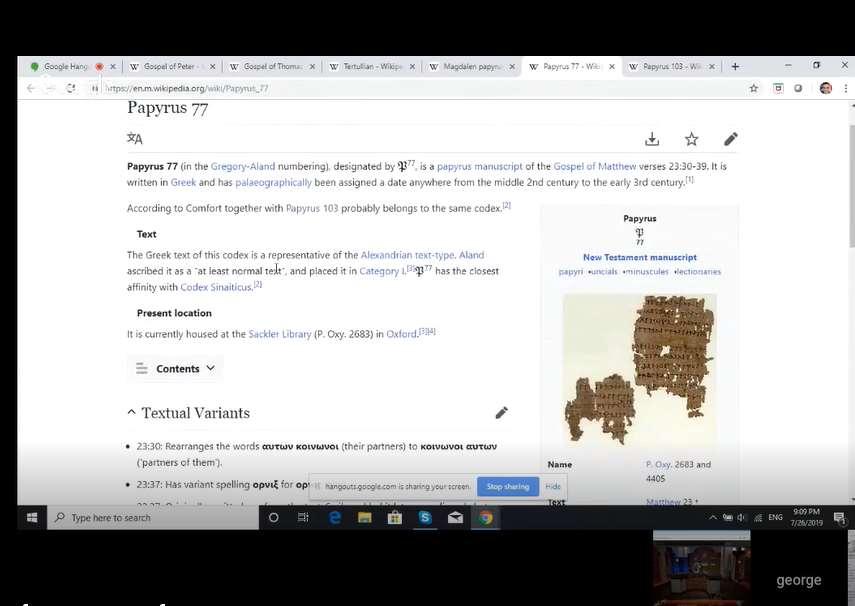
Task: Reload the current Wikipedia page
Action: coord(70,88)
